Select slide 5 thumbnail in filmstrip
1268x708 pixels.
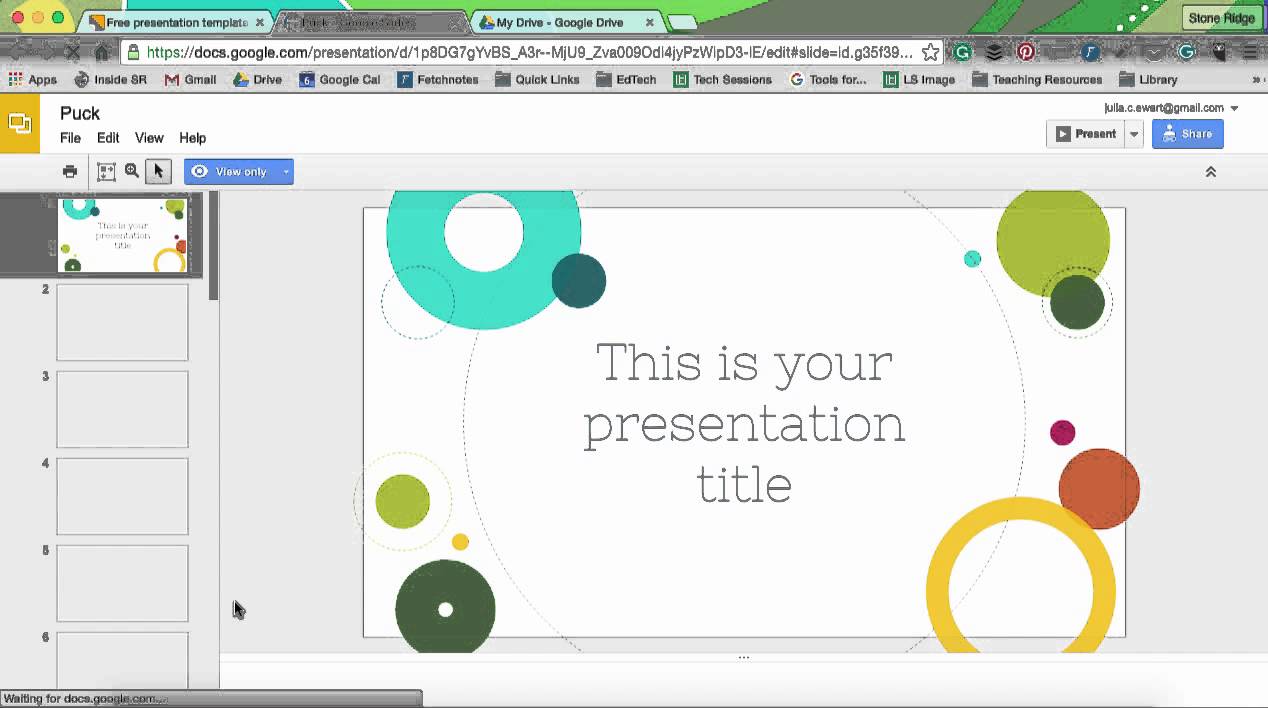point(122,583)
